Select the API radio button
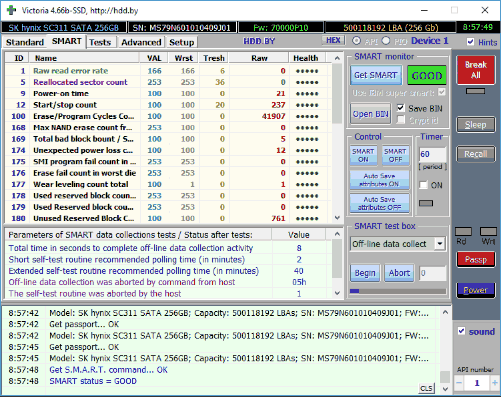501x397 pixels. coord(356,41)
